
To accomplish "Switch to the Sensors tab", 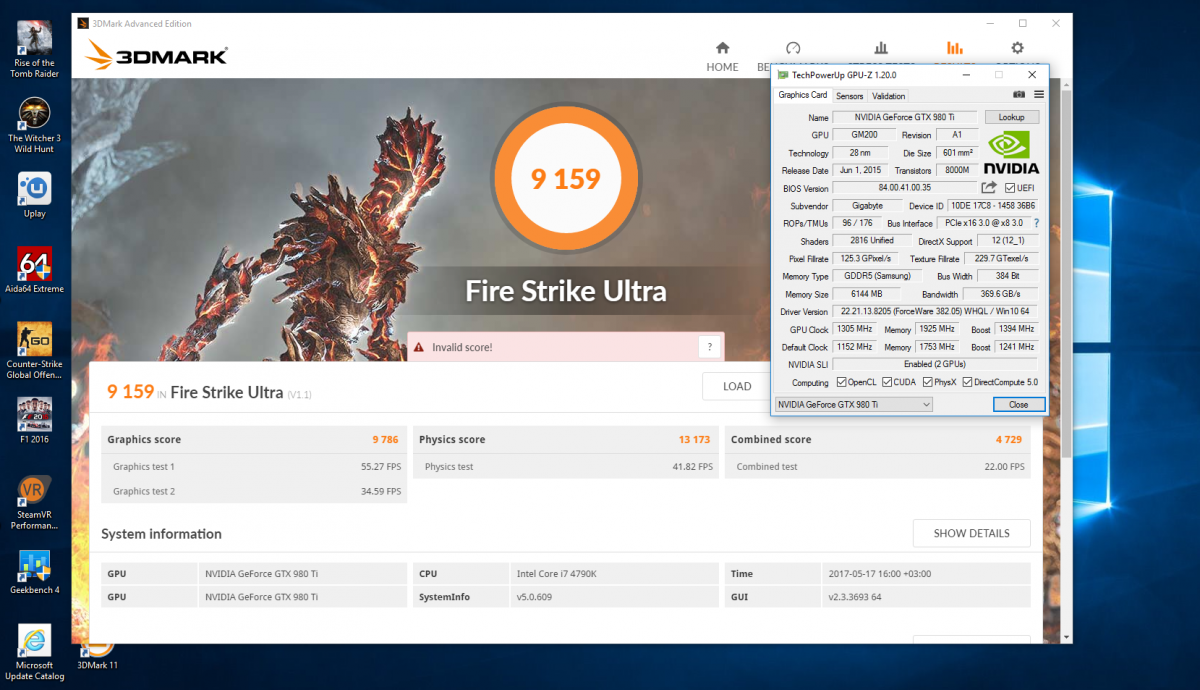I will 850,96.
